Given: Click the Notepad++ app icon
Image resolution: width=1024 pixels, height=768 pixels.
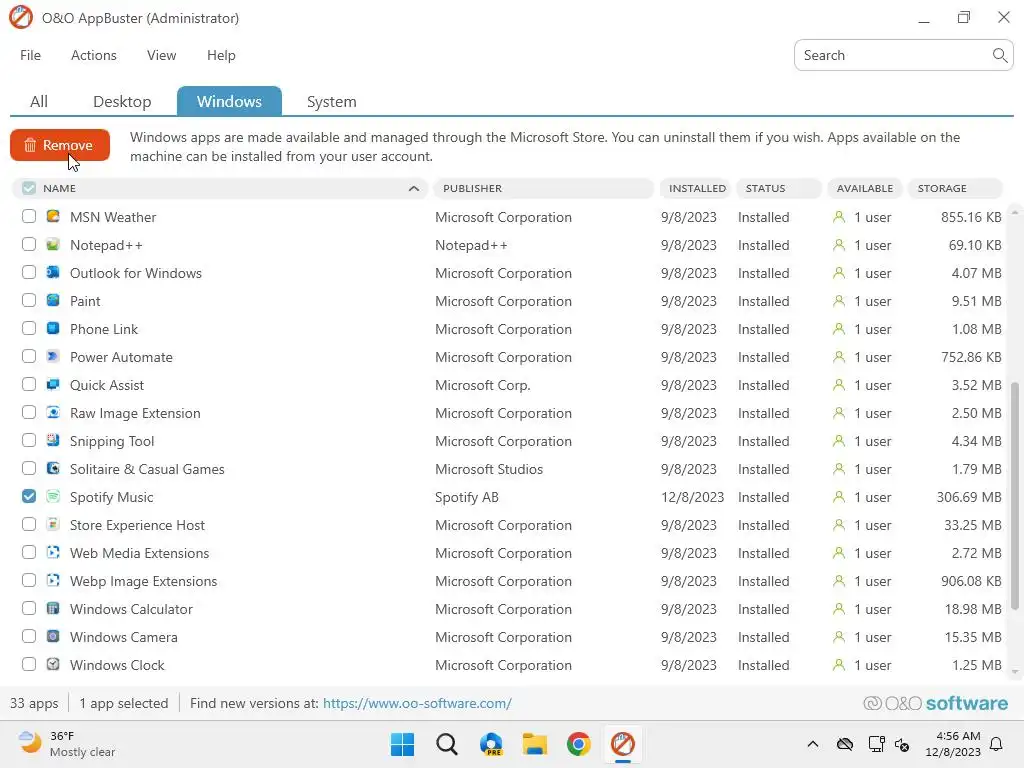Looking at the screenshot, I should click(53, 244).
